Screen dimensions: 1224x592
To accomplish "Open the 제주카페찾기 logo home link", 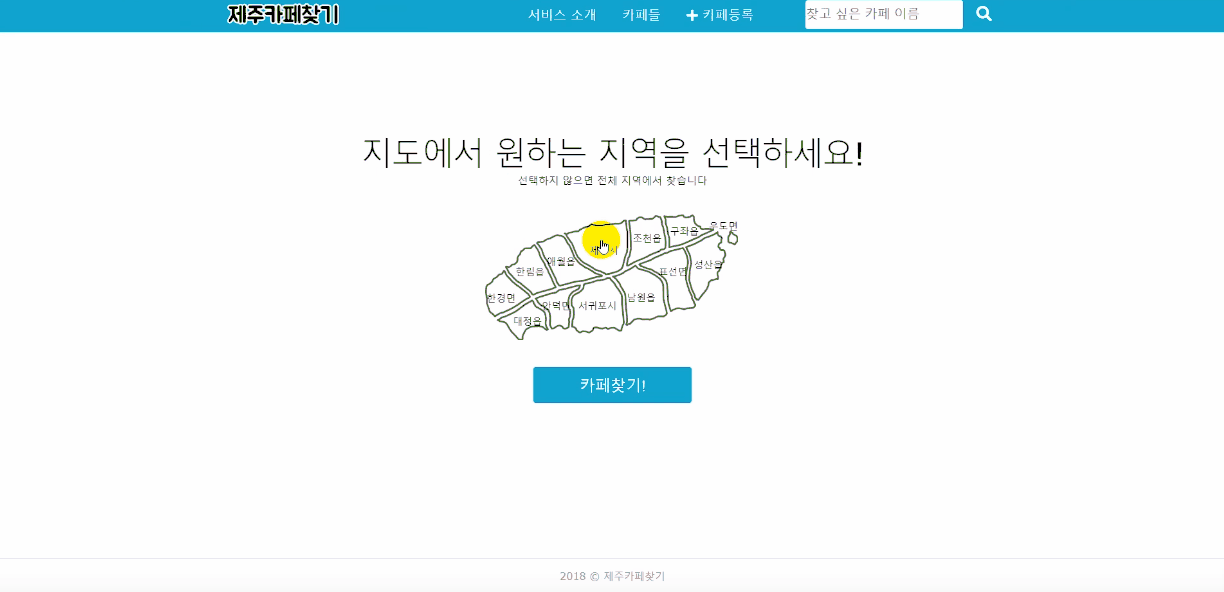I will pyautogui.click(x=283, y=15).
